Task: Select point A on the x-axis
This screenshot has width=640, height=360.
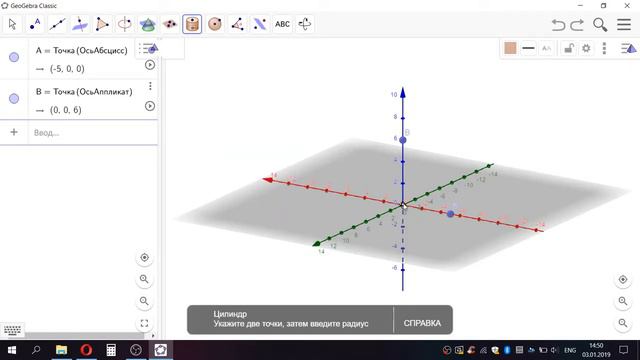Action: (x=450, y=214)
